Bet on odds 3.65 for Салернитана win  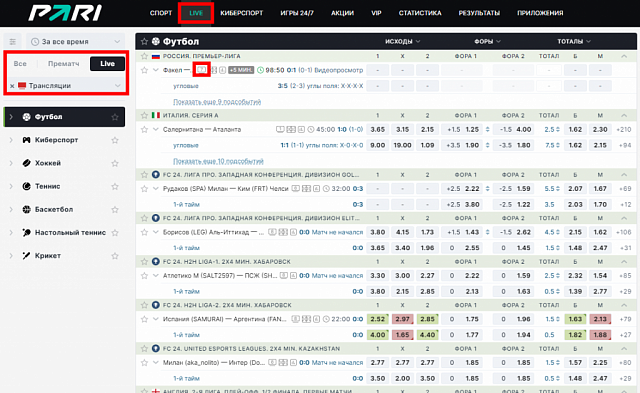click(378, 129)
